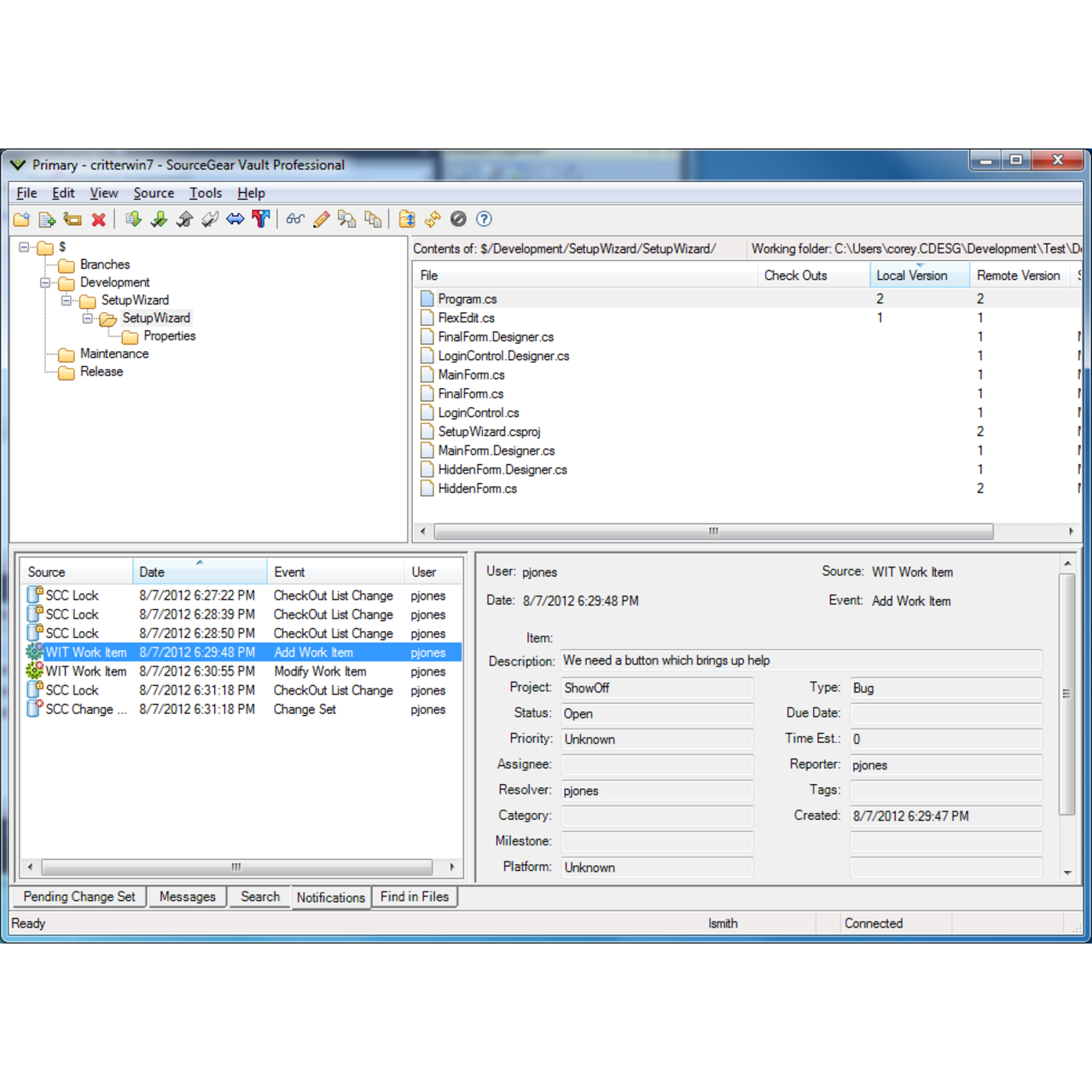Click the blue question mark Help icon
The image size is (1092, 1092).
[x=484, y=219]
